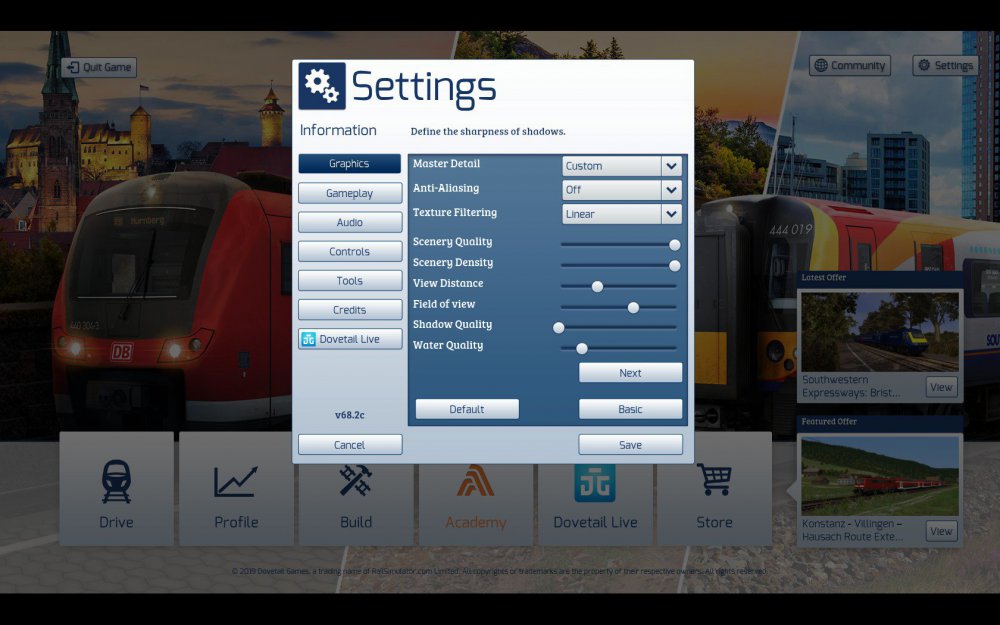
Task: Click the Dovetail Live main menu tile
Action: [595, 490]
